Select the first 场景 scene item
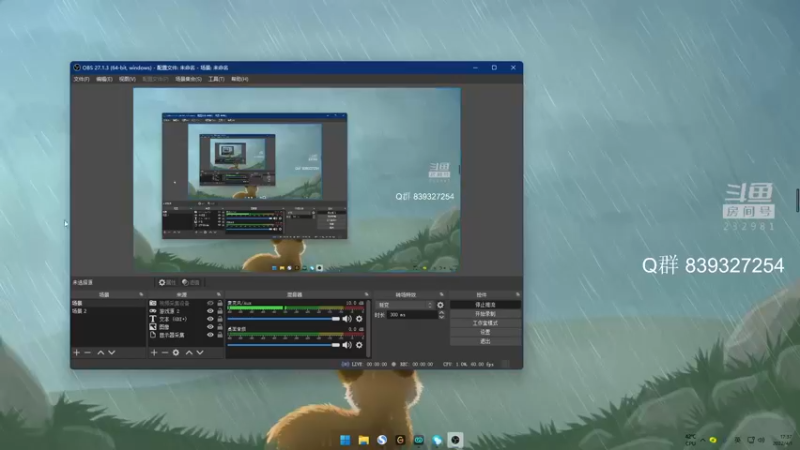800x450 pixels. (x=108, y=303)
